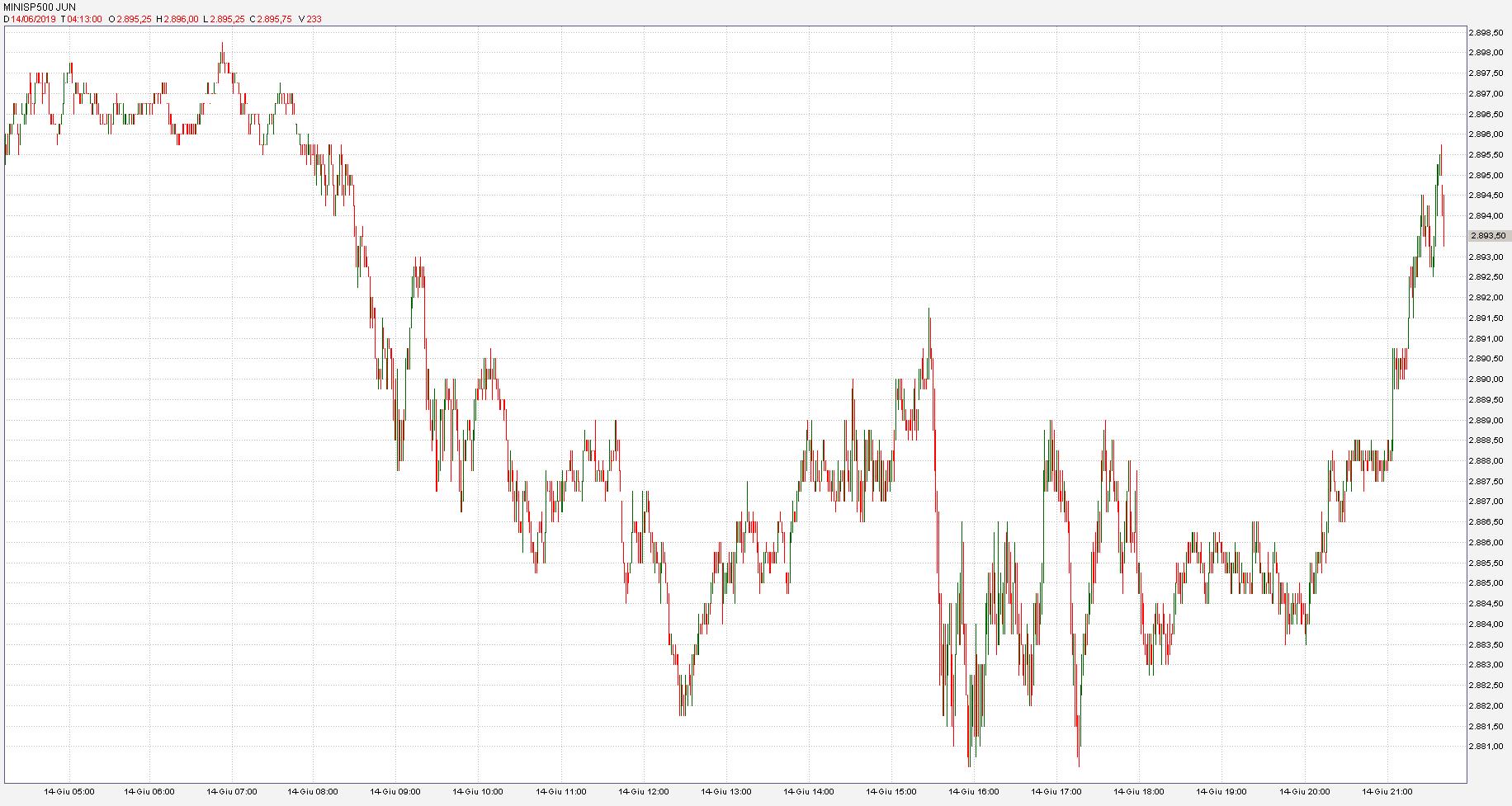This screenshot has width=1512, height=806.
Task: Click the volume value V 233
Action: click(x=311, y=19)
